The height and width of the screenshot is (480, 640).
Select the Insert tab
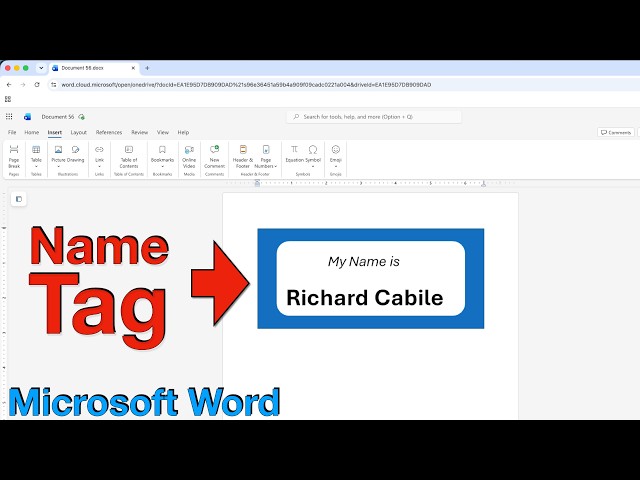(55, 132)
